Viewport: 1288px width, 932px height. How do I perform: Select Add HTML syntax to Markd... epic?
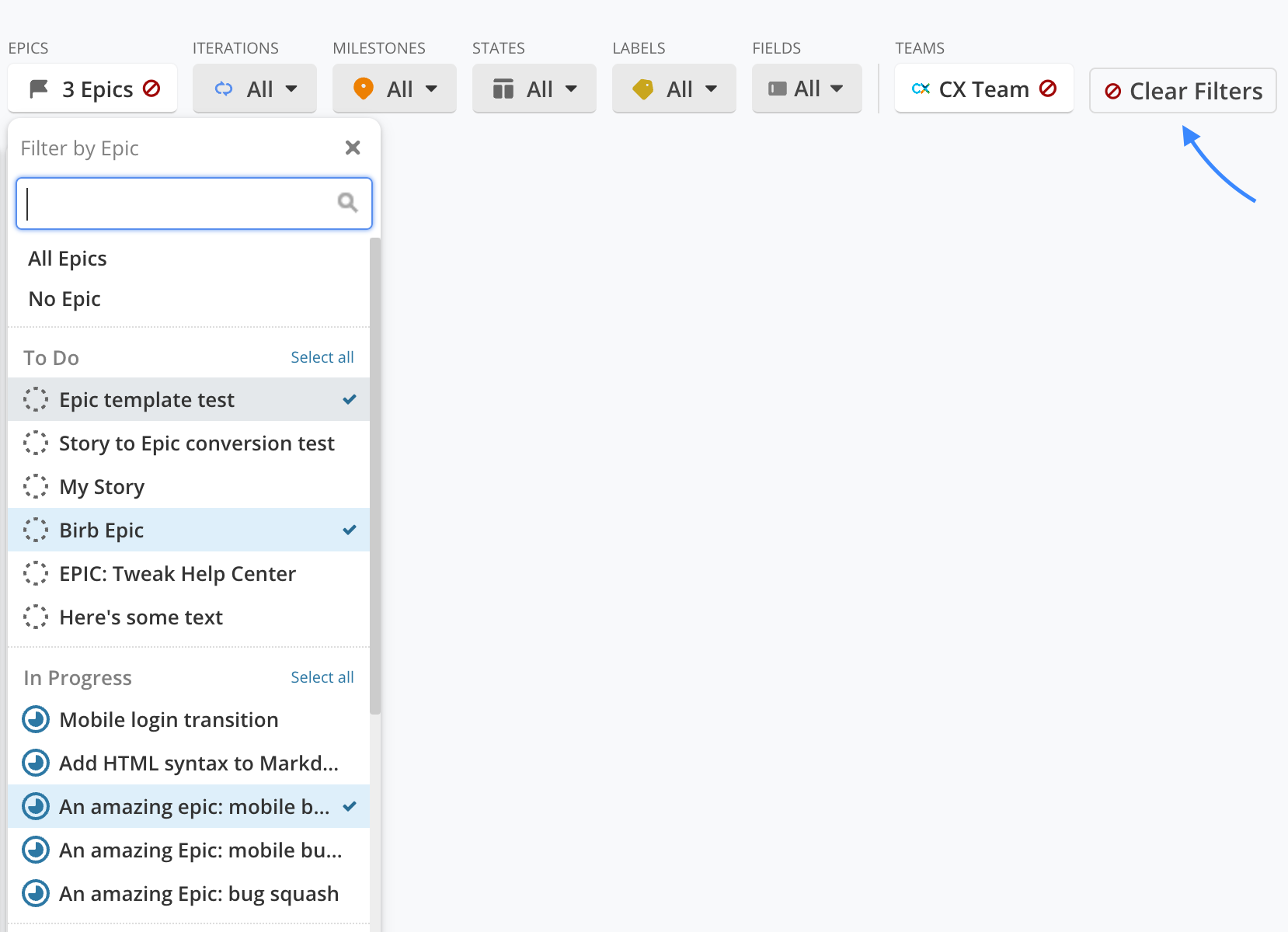(189, 763)
